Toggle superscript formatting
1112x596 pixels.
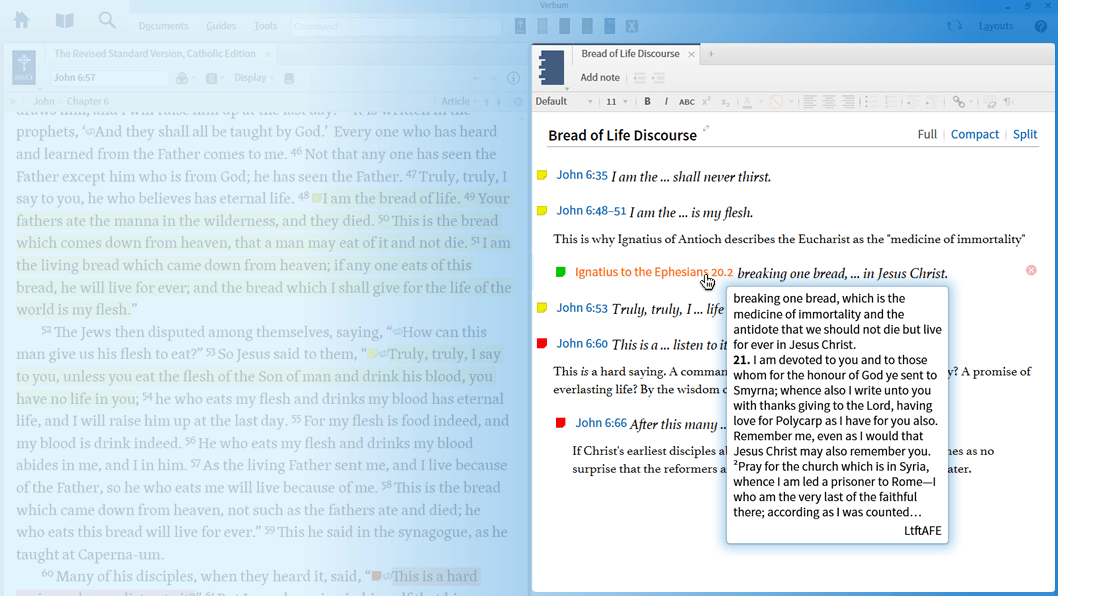(706, 101)
